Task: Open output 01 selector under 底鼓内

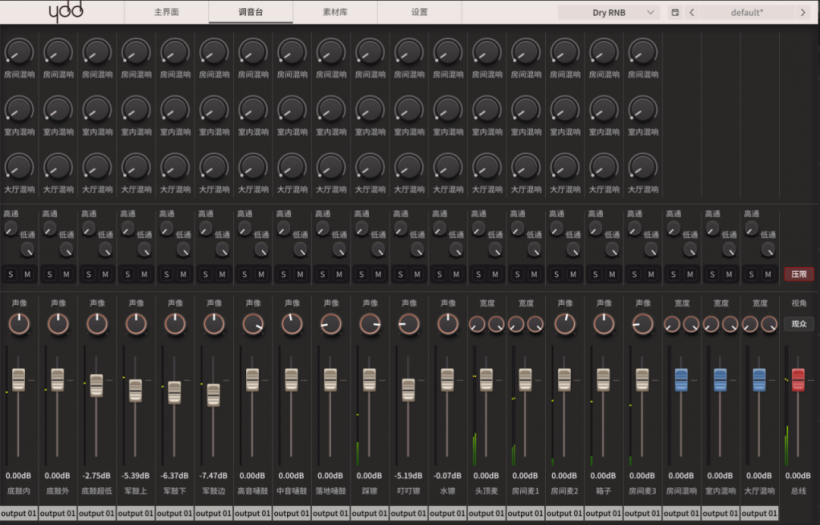Action: [x=19, y=514]
